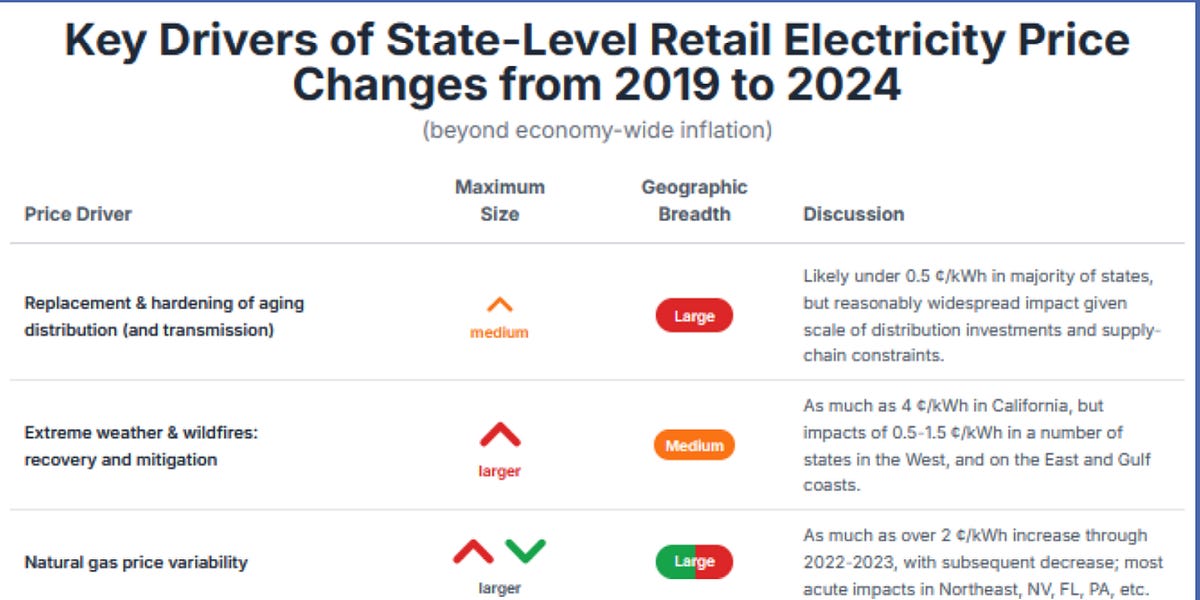Click the Discussion column header
This screenshot has height=600, width=1200.
click(x=853, y=214)
